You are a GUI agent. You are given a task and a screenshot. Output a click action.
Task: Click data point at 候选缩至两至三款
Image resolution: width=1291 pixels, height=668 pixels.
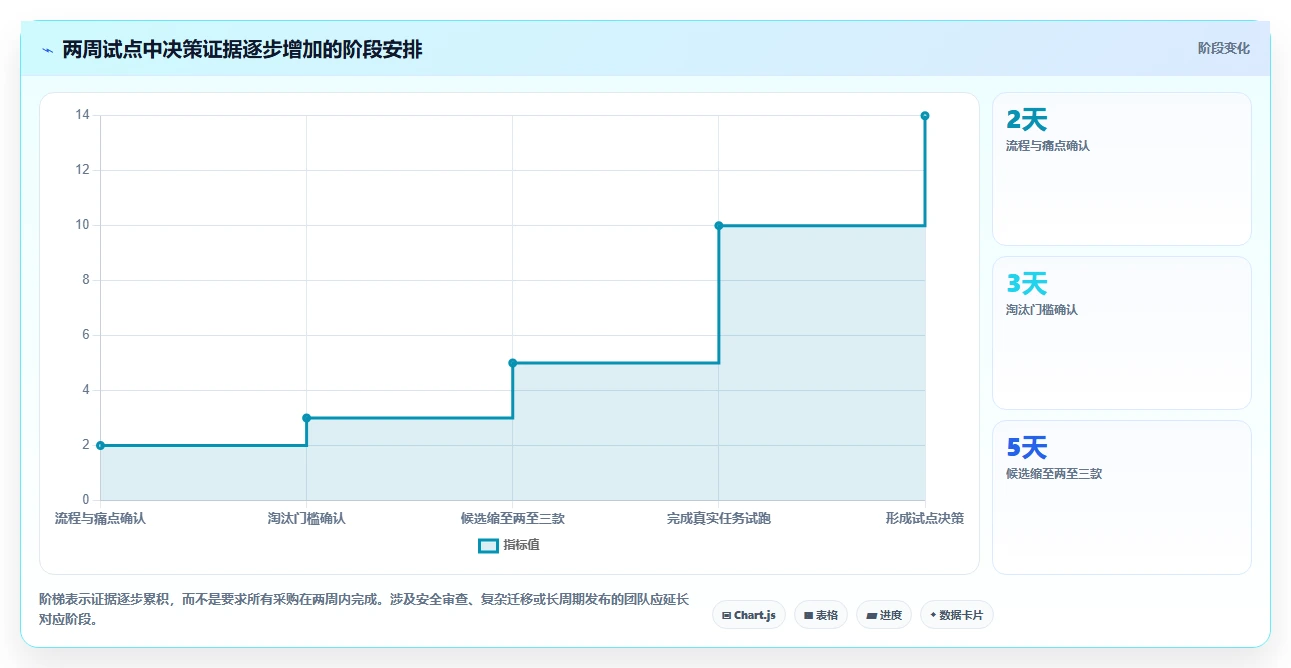pyautogui.click(x=512, y=363)
